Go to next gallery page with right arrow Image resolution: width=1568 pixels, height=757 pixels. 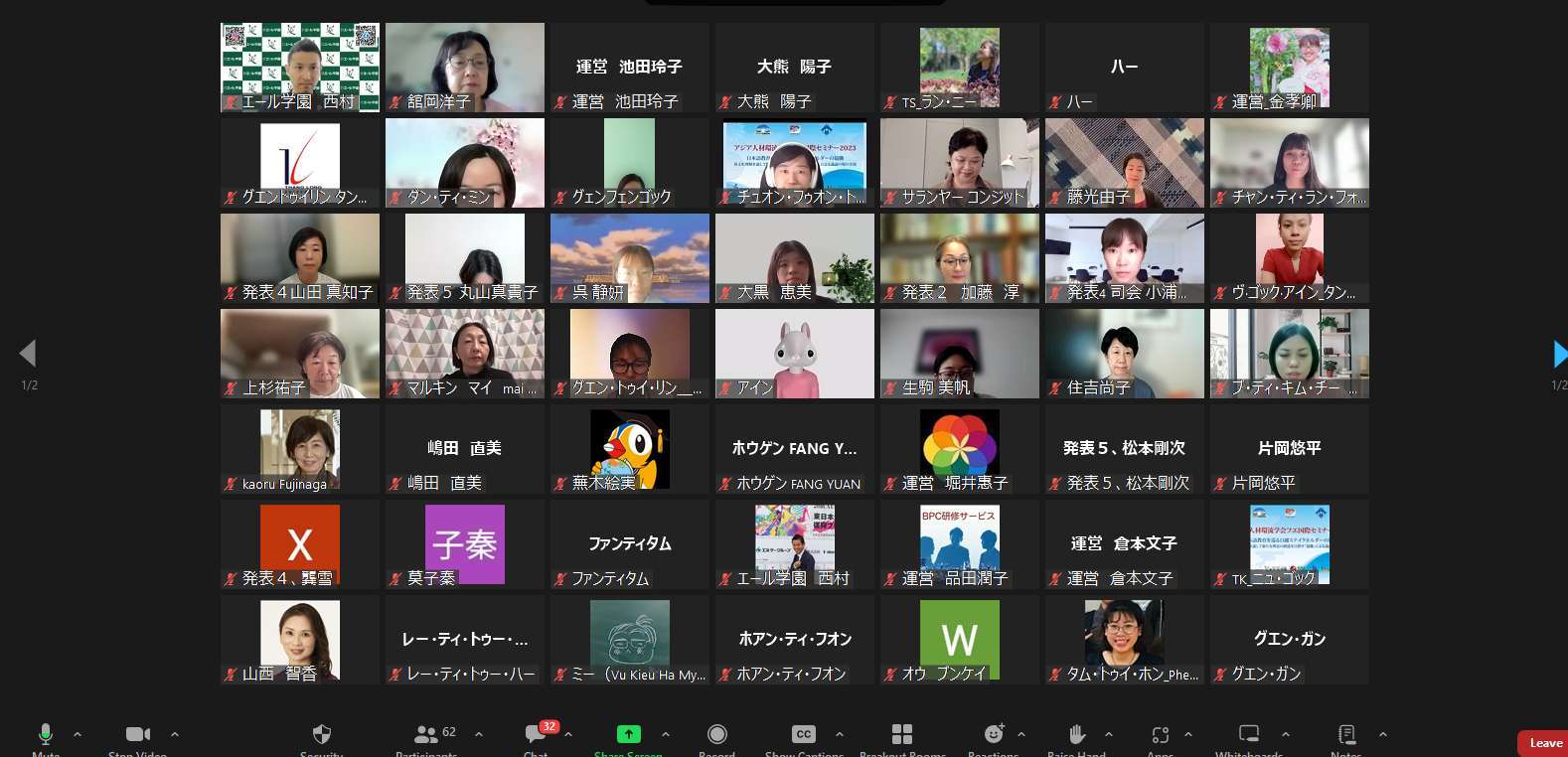(x=1558, y=354)
